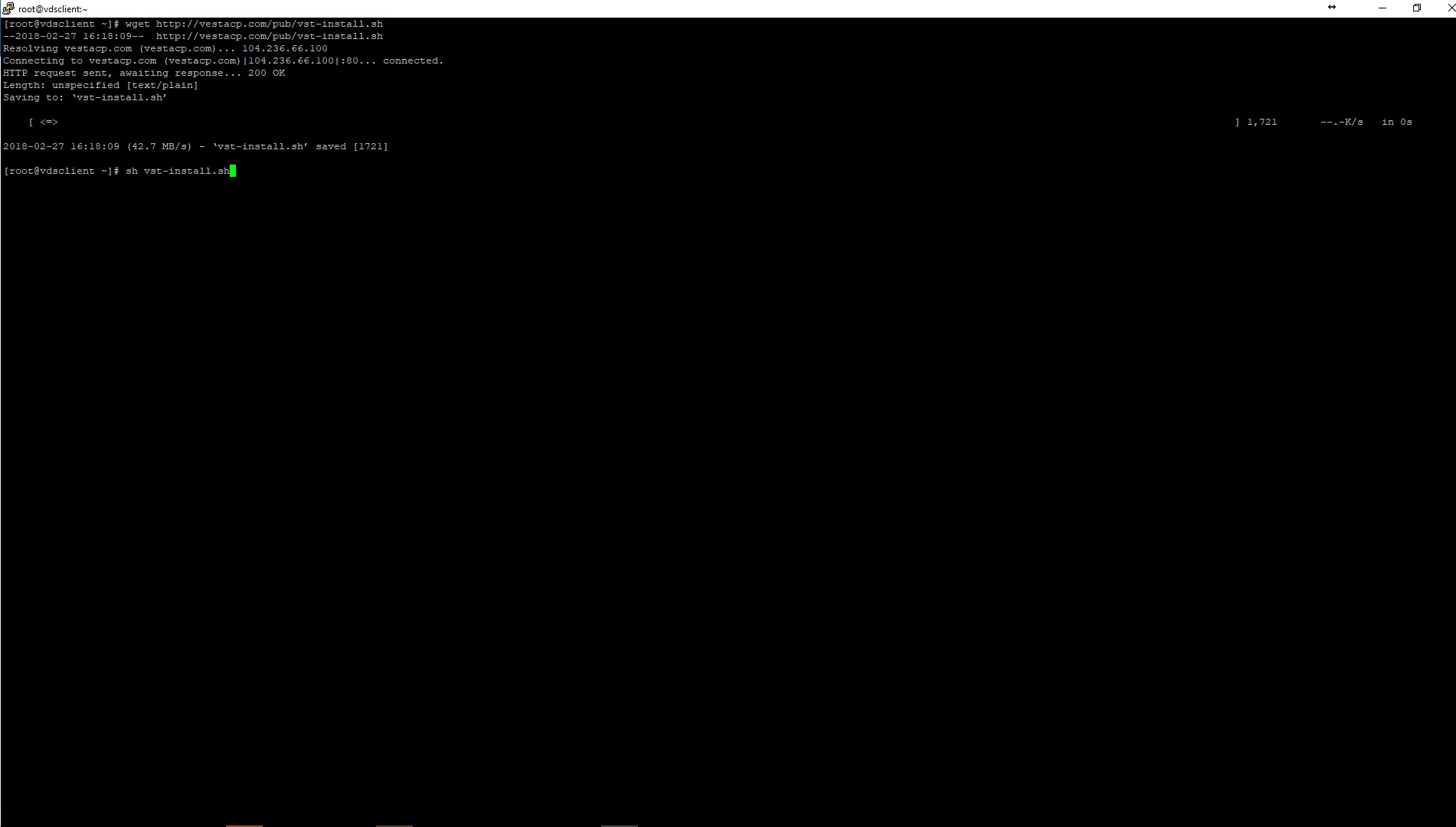Click the wget command line text
This screenshot has width=1456, height=827.
254,24
